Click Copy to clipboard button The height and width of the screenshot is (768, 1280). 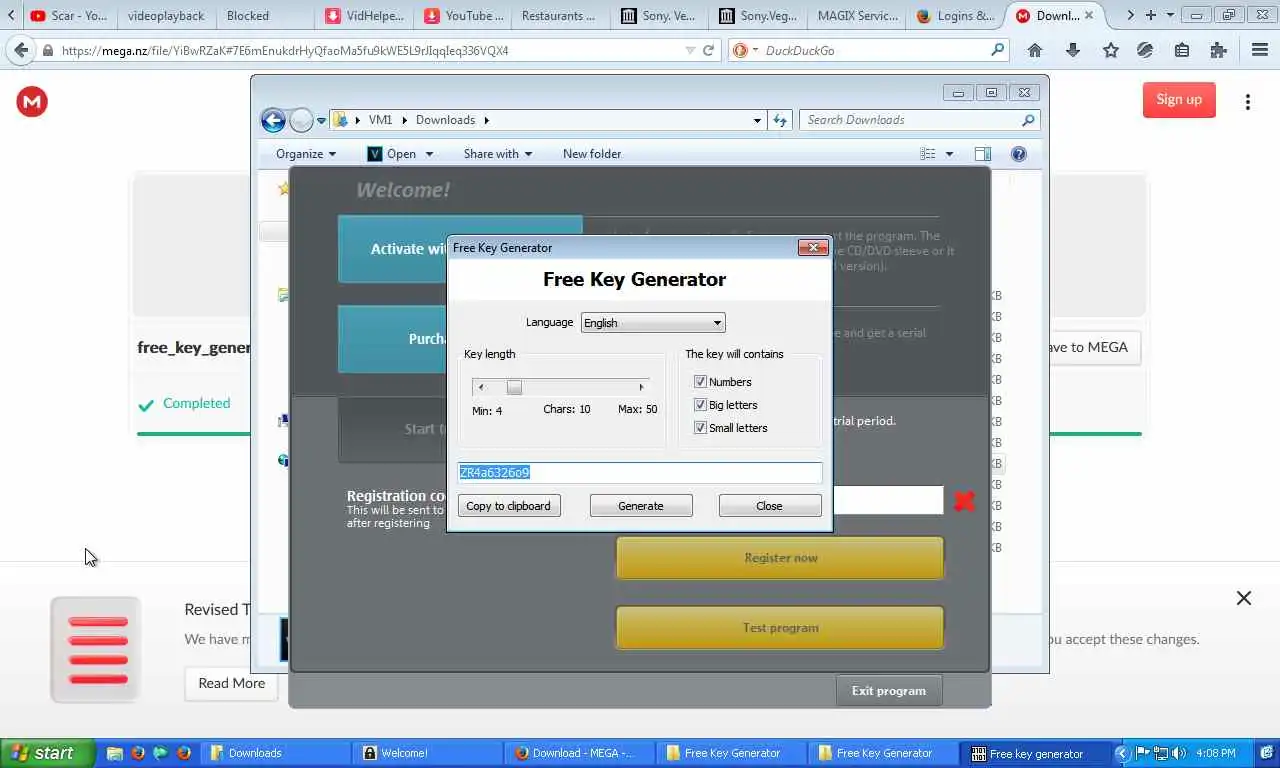click(x=509, y=506)
